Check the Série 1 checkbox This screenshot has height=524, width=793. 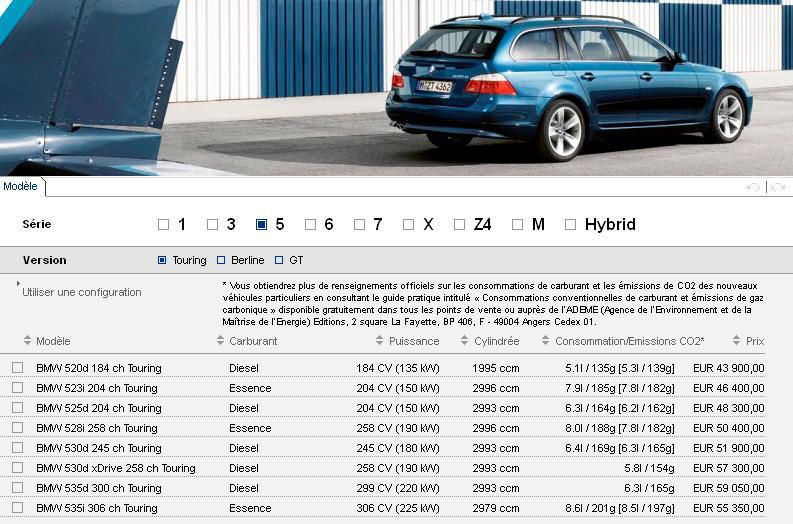click(x=163, y=224)
